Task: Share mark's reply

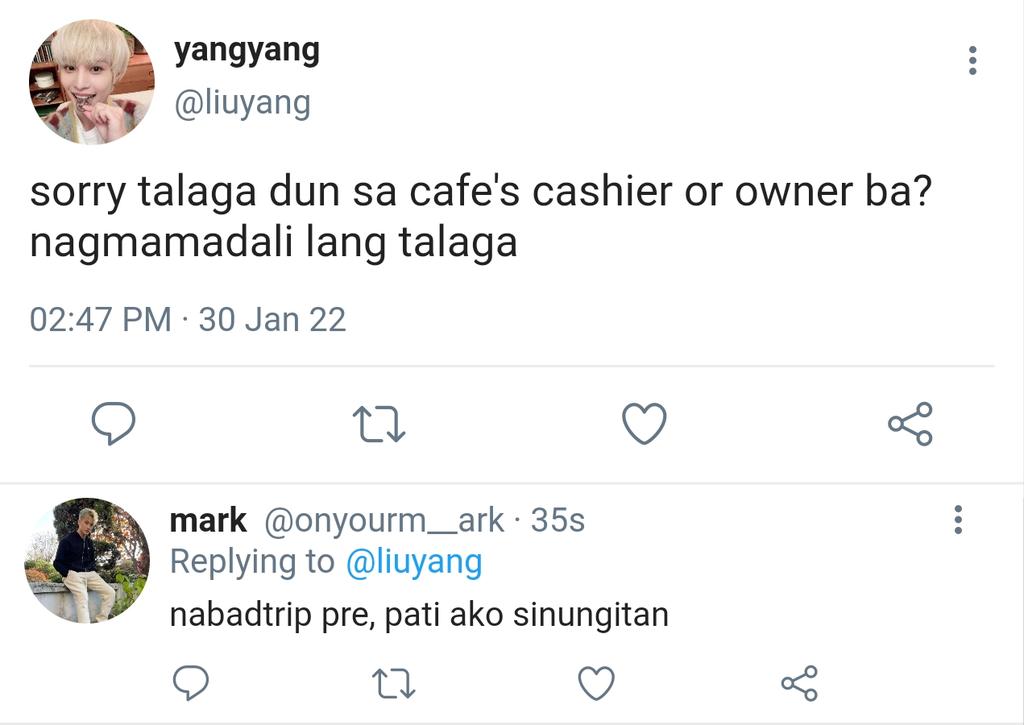Action: click(x=799, y=683)
